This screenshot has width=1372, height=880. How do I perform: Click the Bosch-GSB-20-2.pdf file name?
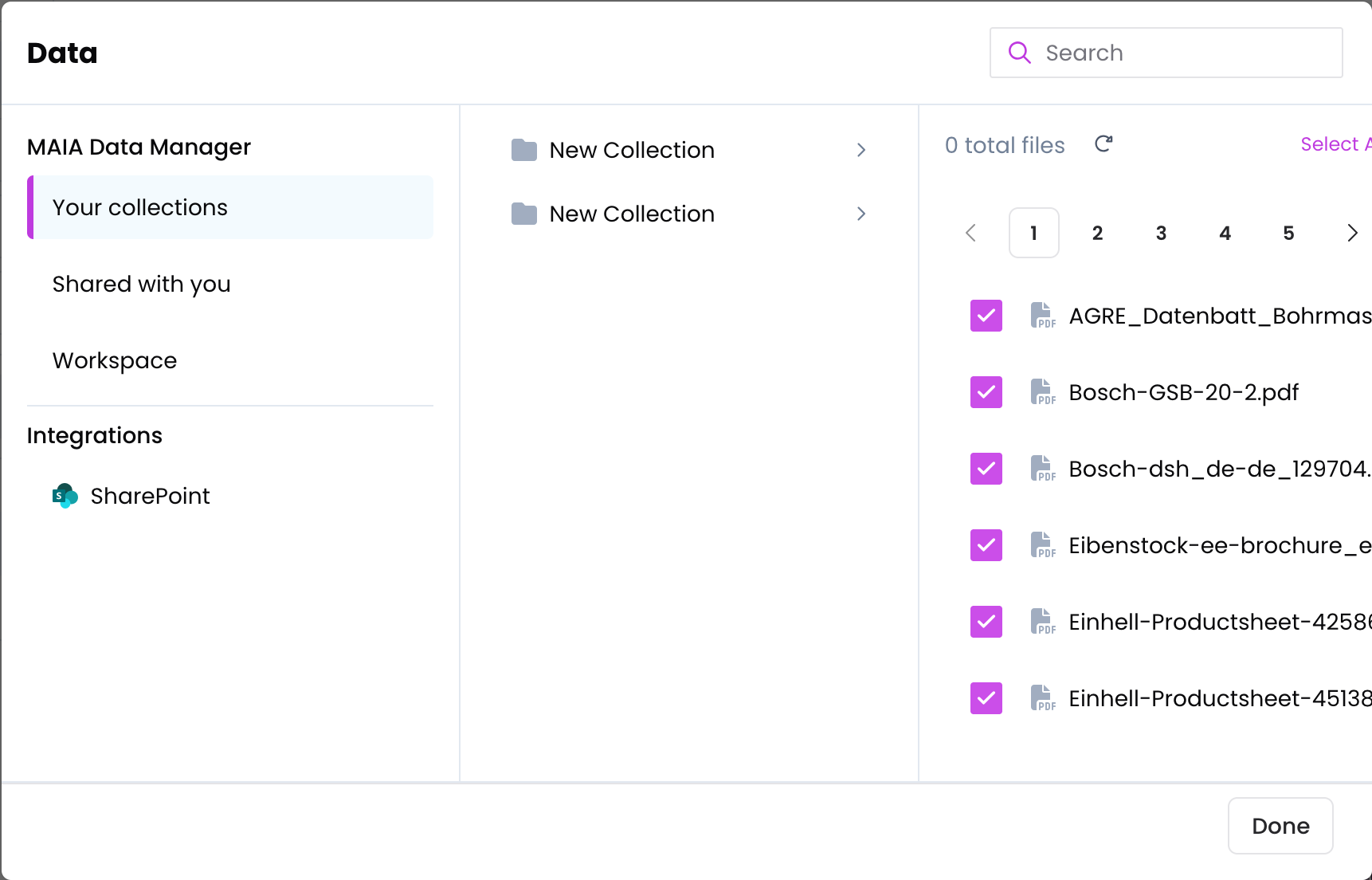click(1184, 392)
